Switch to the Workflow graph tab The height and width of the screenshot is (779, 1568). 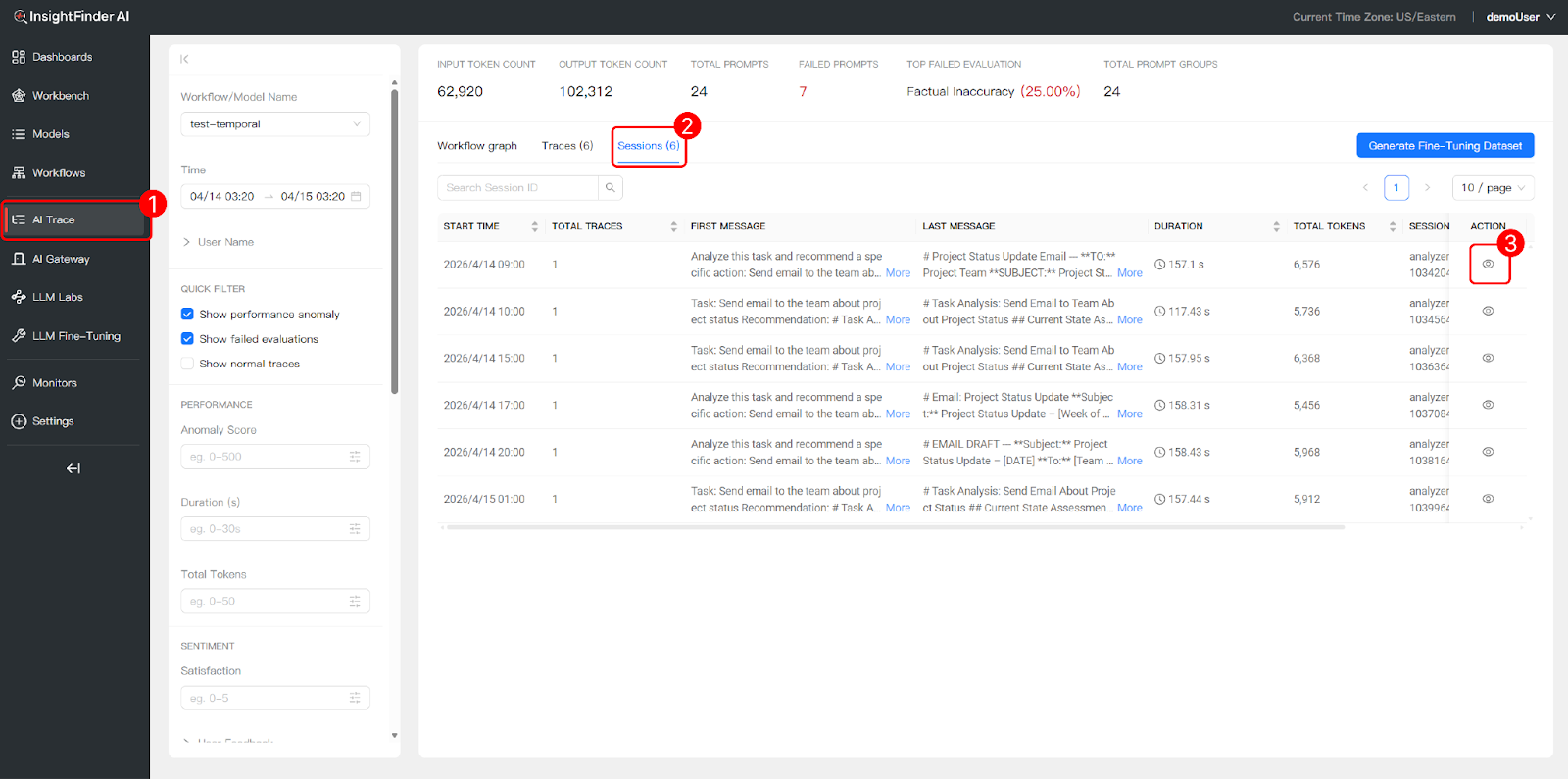476,146
